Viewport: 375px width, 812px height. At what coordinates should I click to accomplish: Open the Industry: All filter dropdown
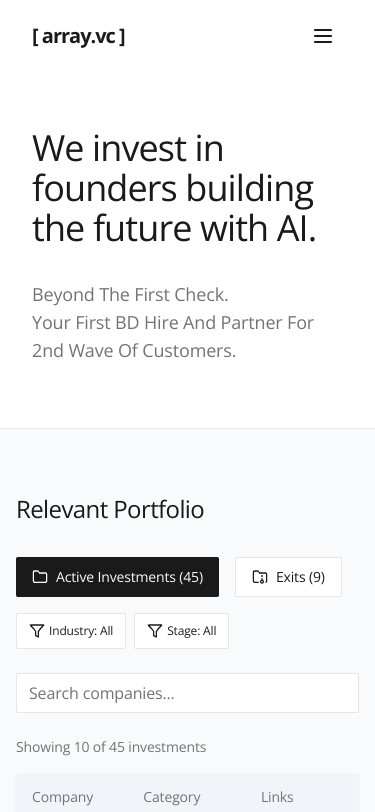71,631
